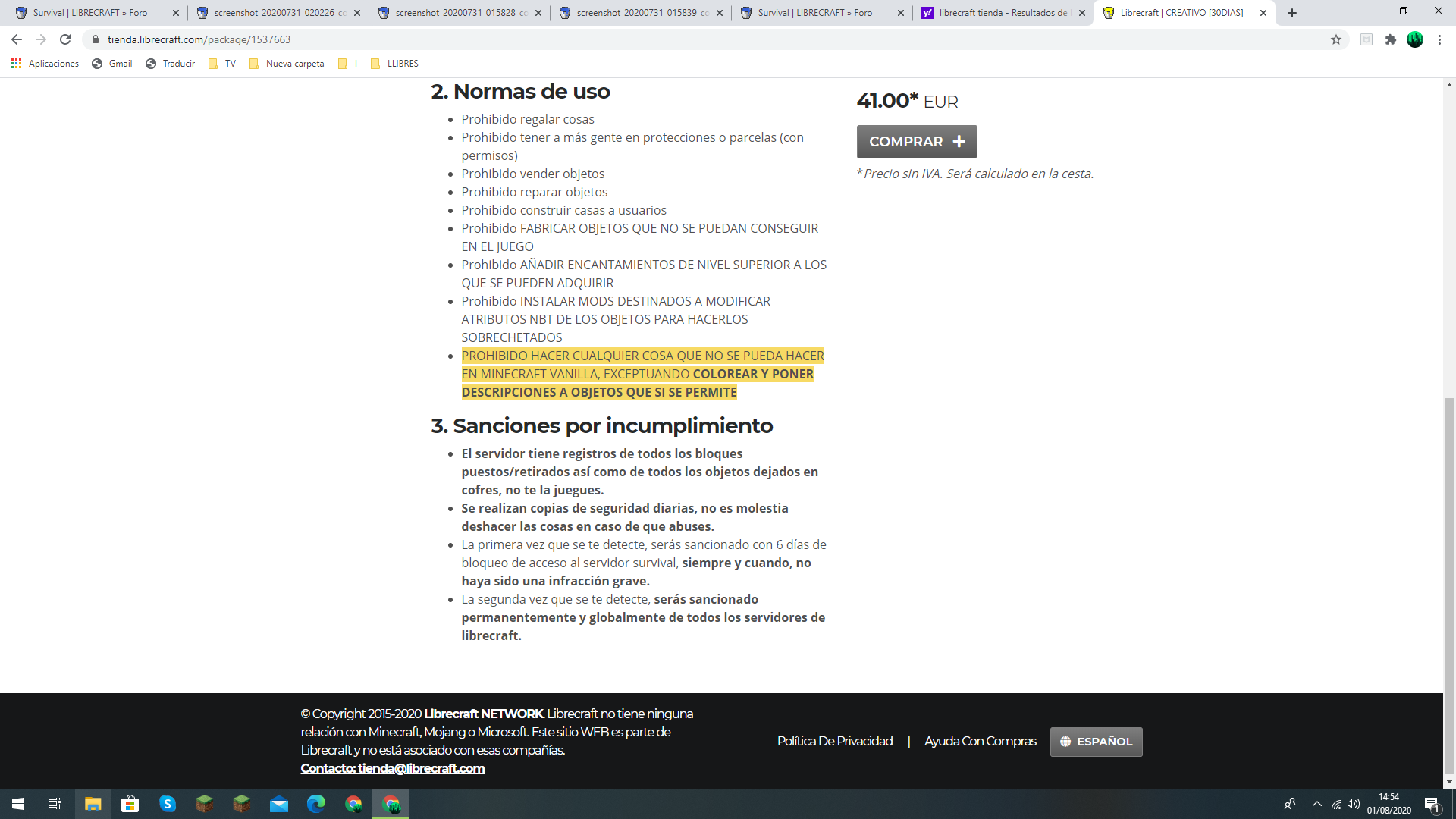This screenshot has height=819, width=1456.
Task: Open the Gmail bookmark
Action: point(111,64)
